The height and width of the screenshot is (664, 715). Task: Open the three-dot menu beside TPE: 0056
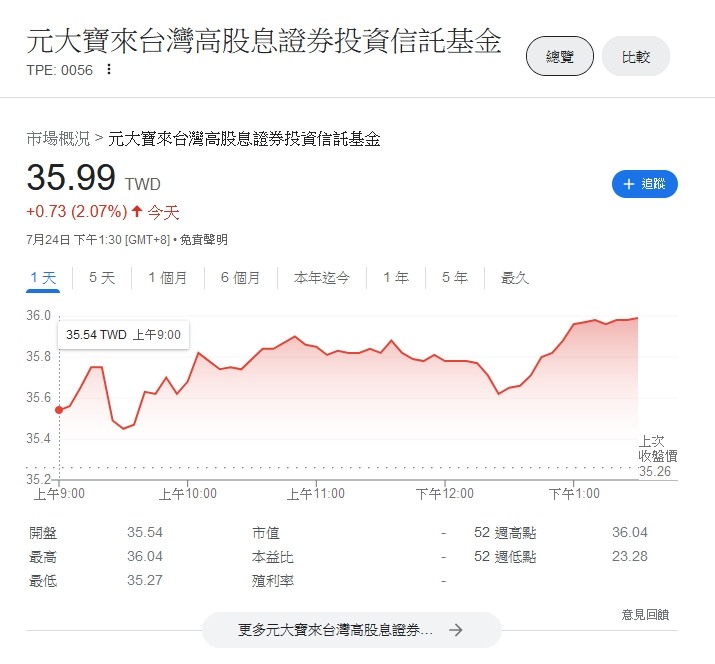point(109,69)
